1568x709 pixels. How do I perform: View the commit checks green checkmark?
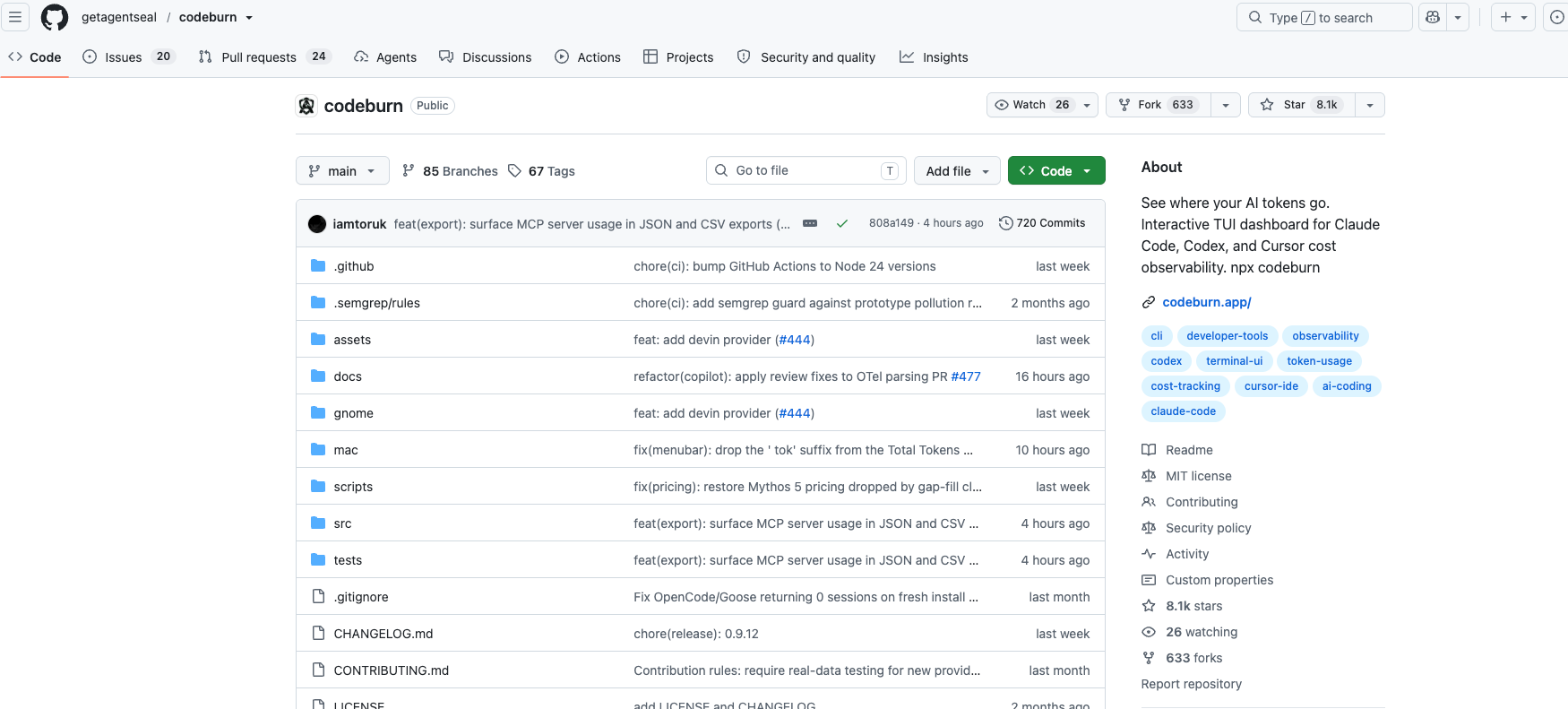point(842,224)
